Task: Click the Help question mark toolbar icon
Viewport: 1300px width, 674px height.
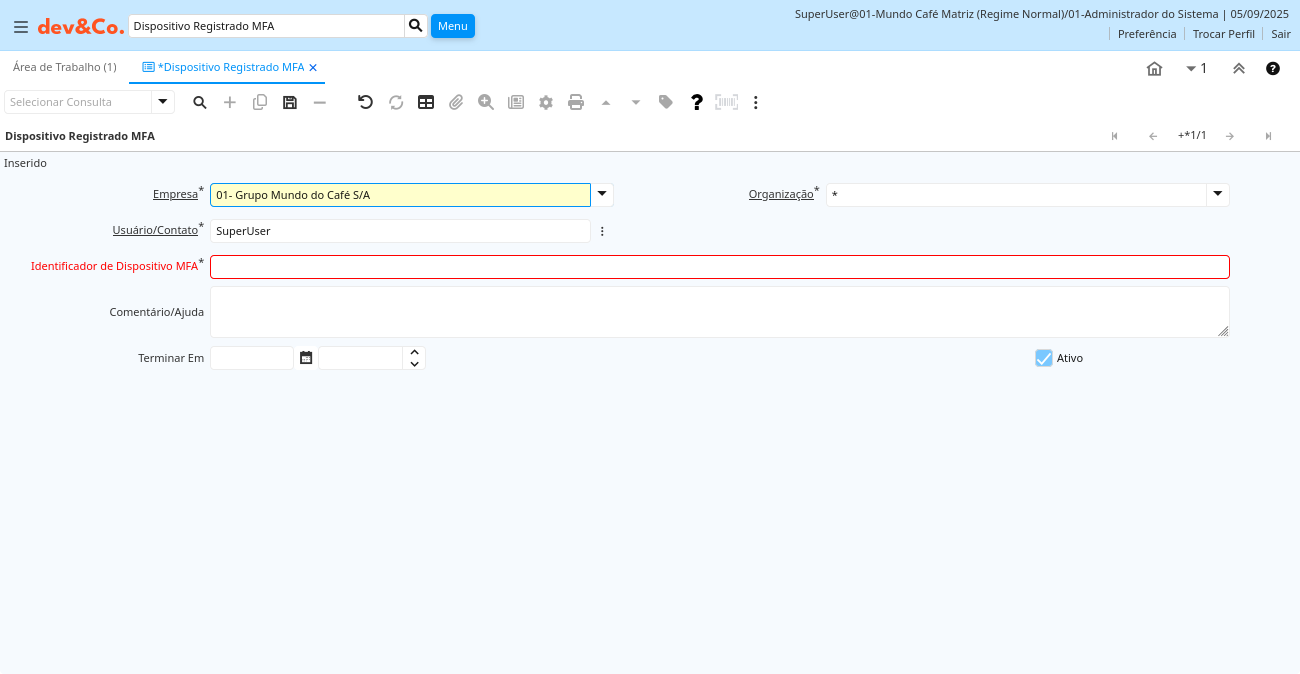Action: (697, 102)
